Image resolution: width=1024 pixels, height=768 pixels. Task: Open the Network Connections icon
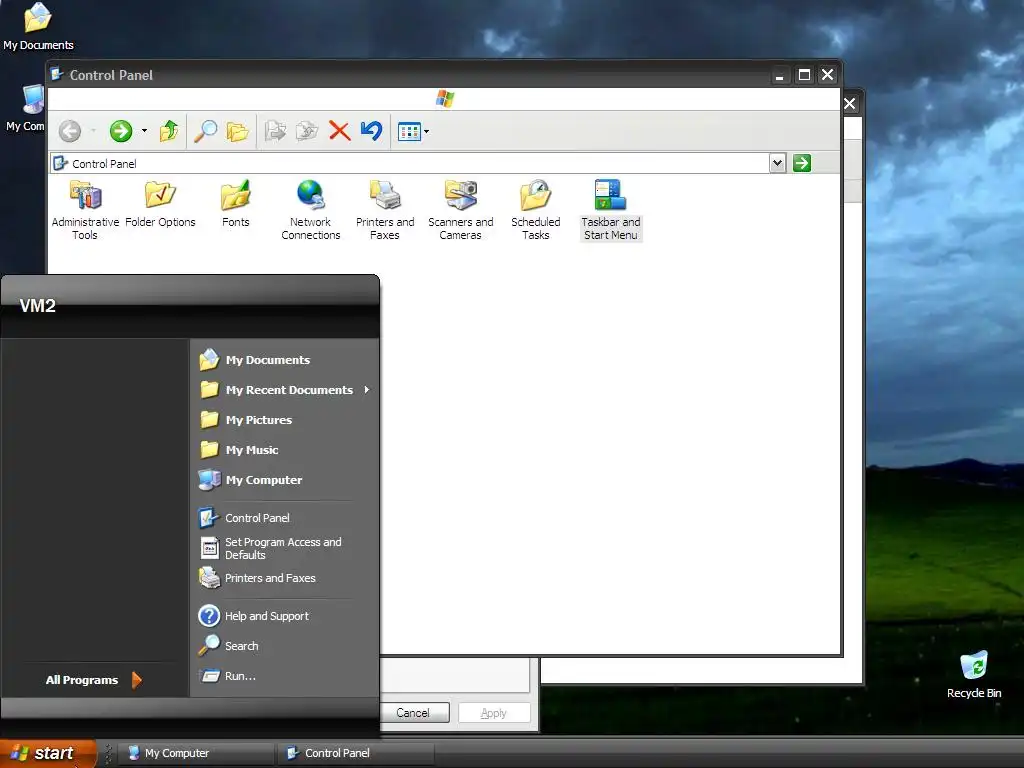point(311,210)
